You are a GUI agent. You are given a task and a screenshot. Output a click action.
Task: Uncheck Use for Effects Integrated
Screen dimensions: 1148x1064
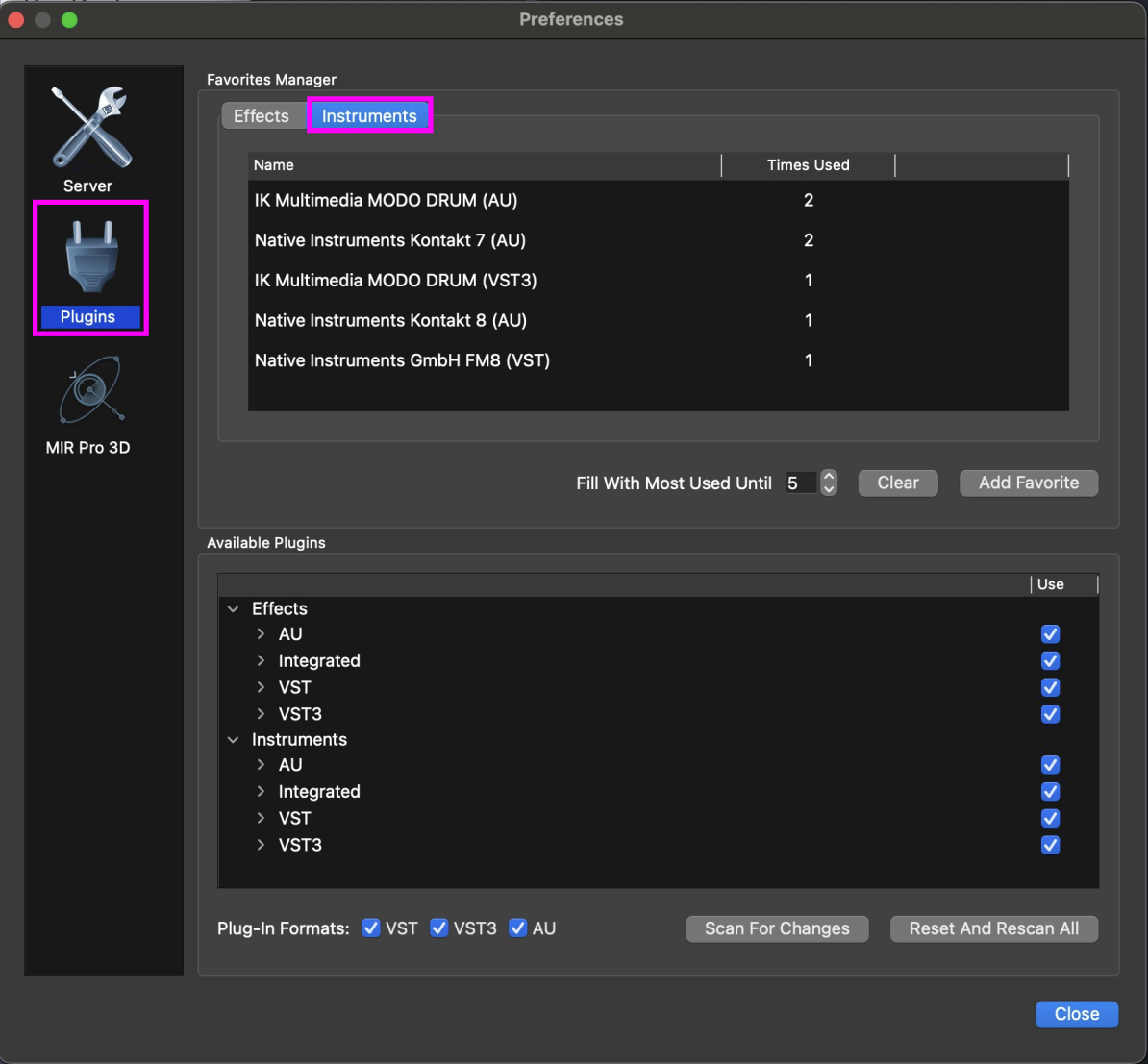coord(1050,661)
